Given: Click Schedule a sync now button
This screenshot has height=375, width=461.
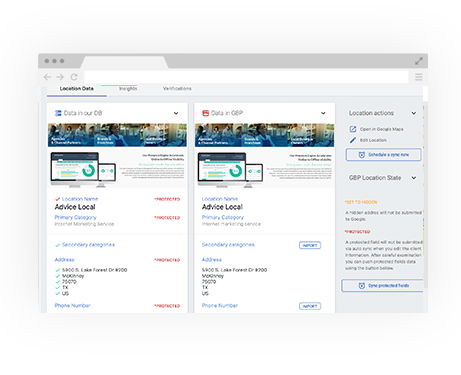Looking at the screenshot, I should click(383, 155).
